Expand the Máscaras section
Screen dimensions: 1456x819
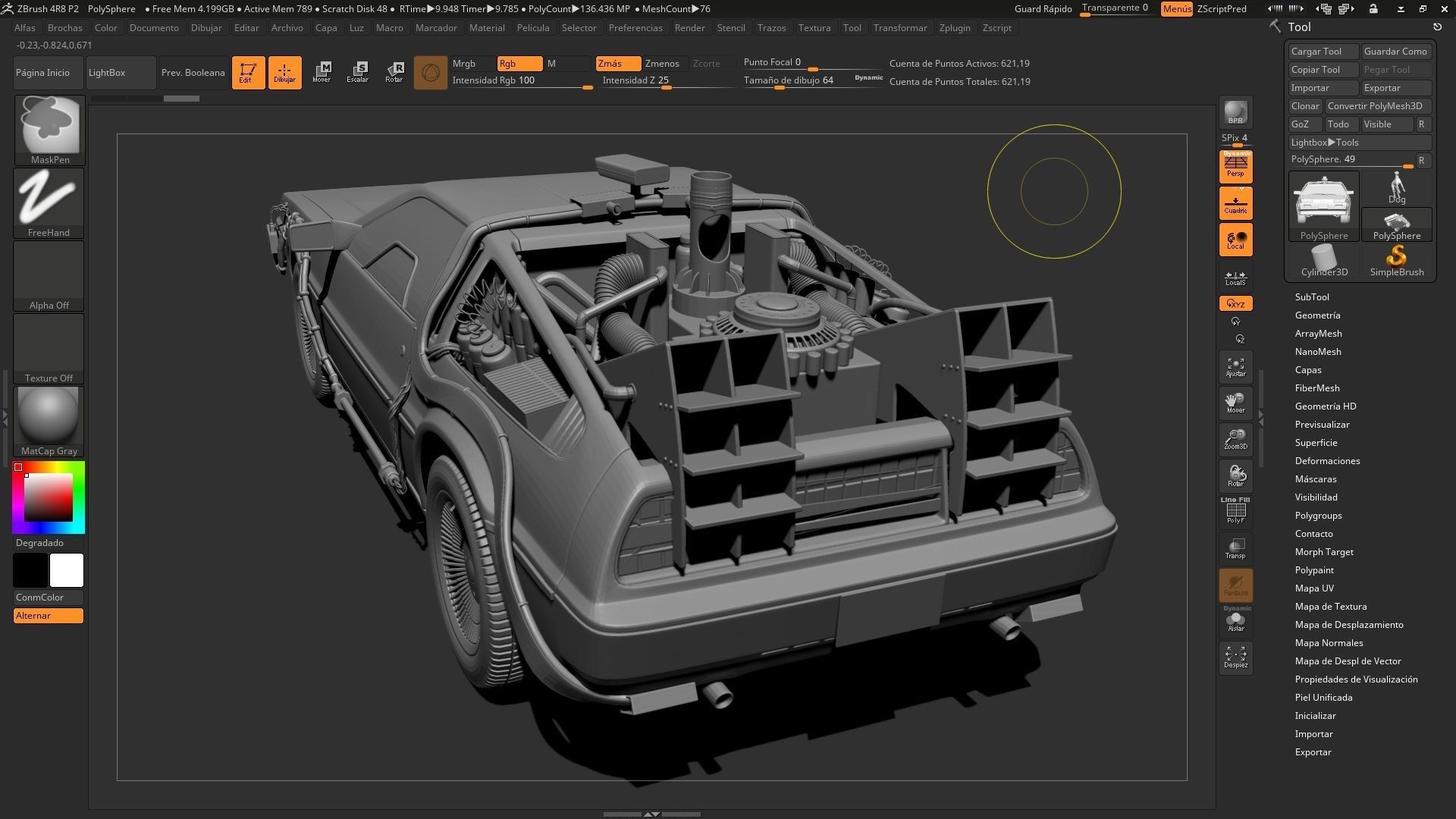click(x=1316, y=479)
